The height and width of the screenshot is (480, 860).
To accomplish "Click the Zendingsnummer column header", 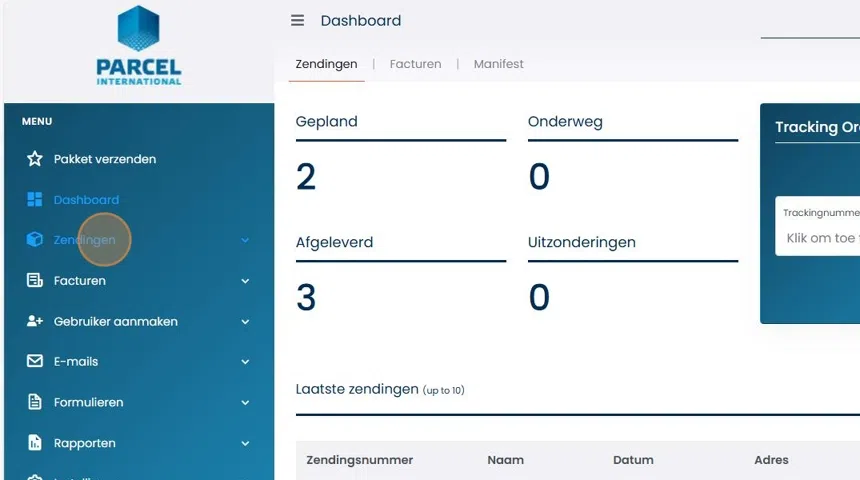I will (360, 460).
